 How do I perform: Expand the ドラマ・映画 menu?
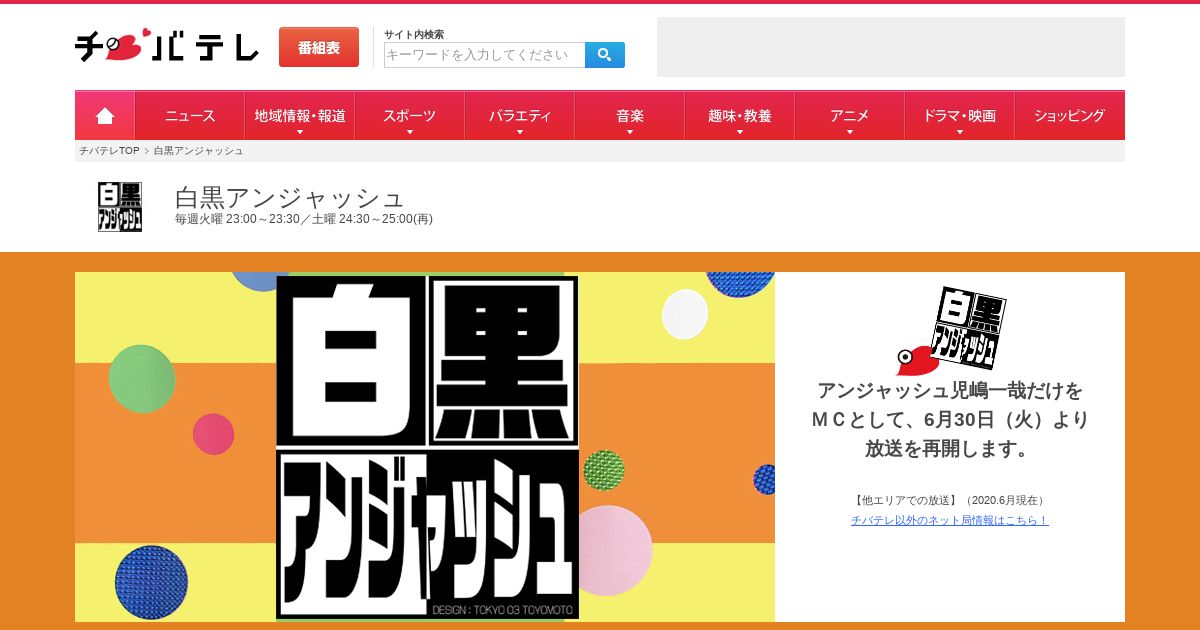[x=960, y=116]
